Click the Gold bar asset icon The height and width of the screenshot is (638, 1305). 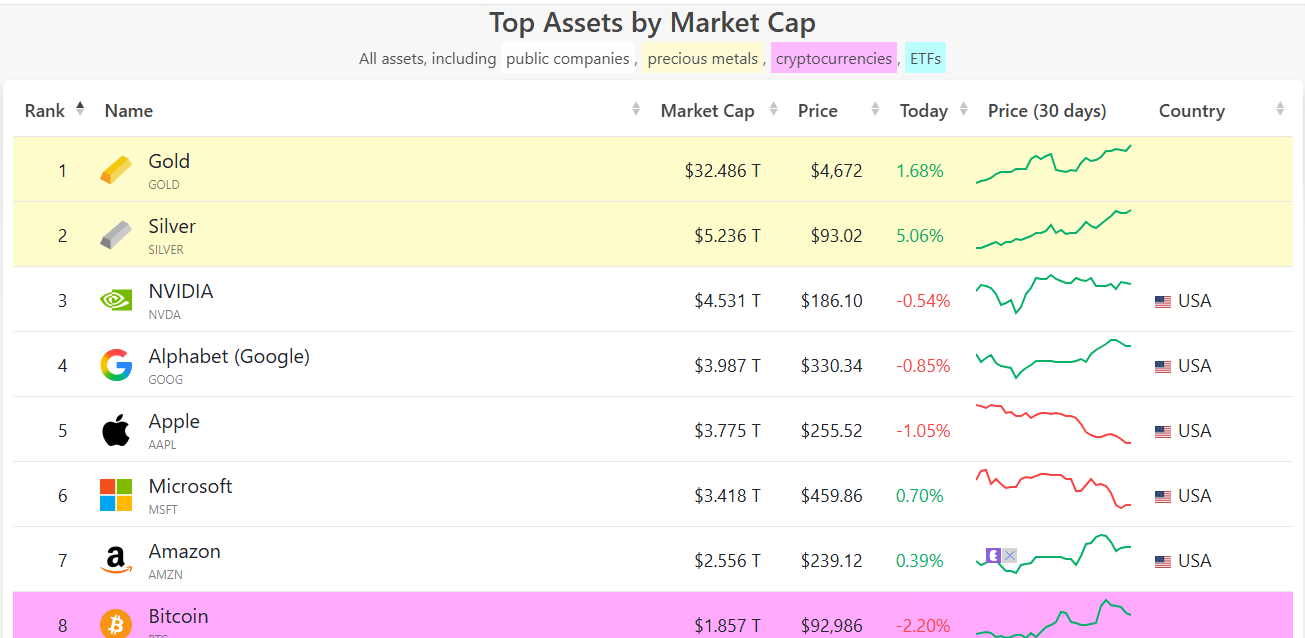[115, 170]
